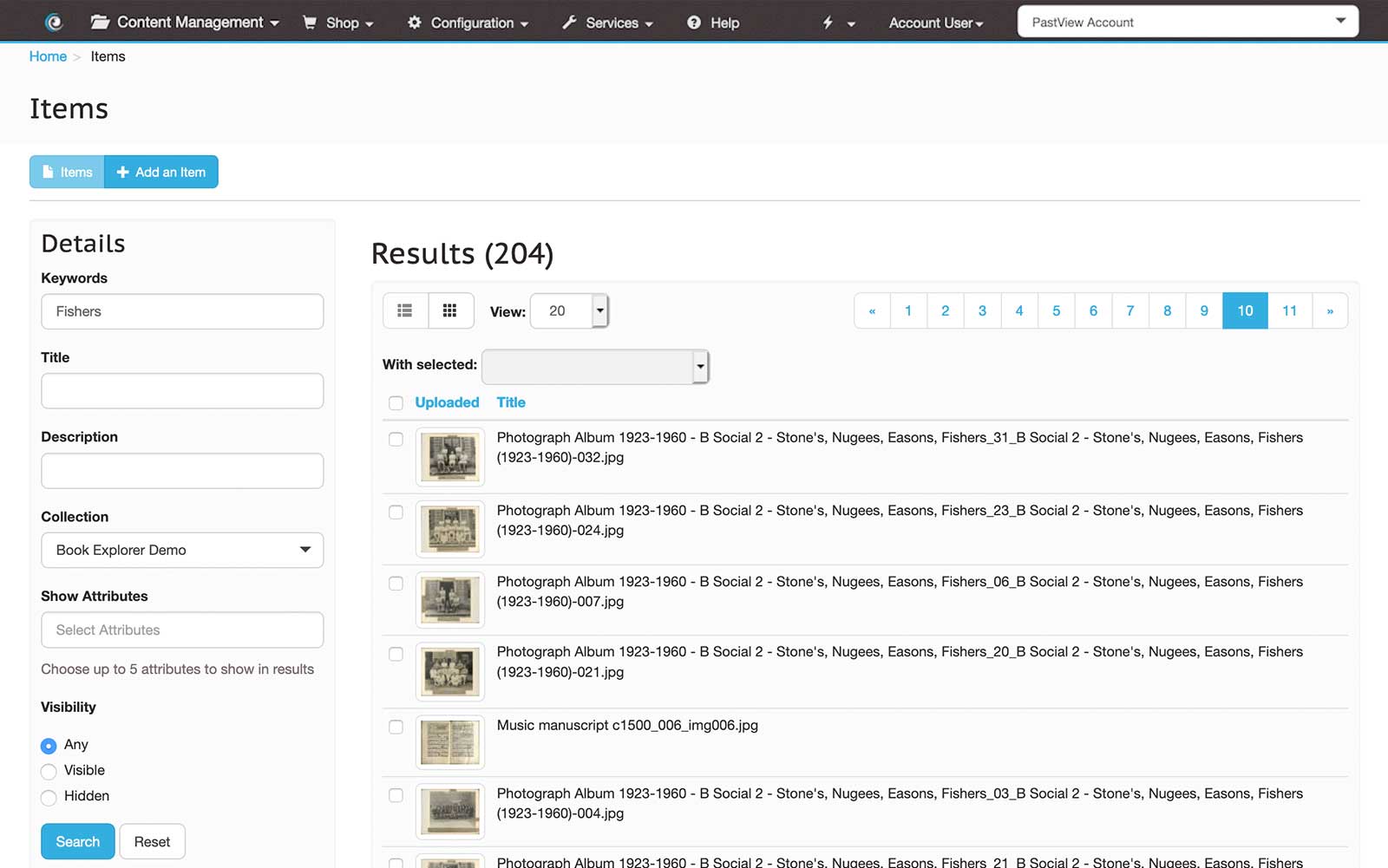Viewport: 1388px width, 868px height.
Task: Open the Content Management menu
Action: 185,23
